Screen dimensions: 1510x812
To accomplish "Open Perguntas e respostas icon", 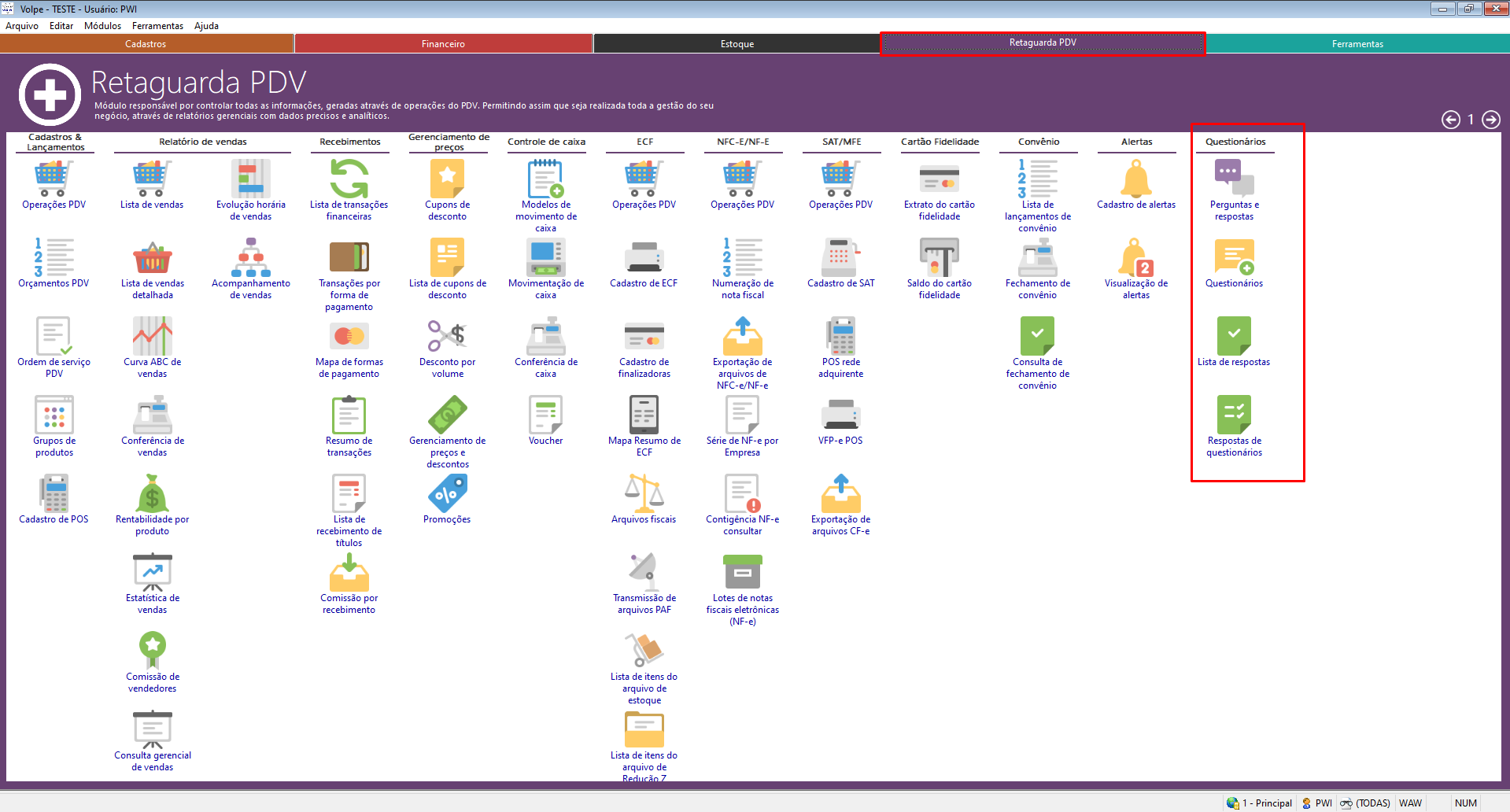I will point(1234,179).
